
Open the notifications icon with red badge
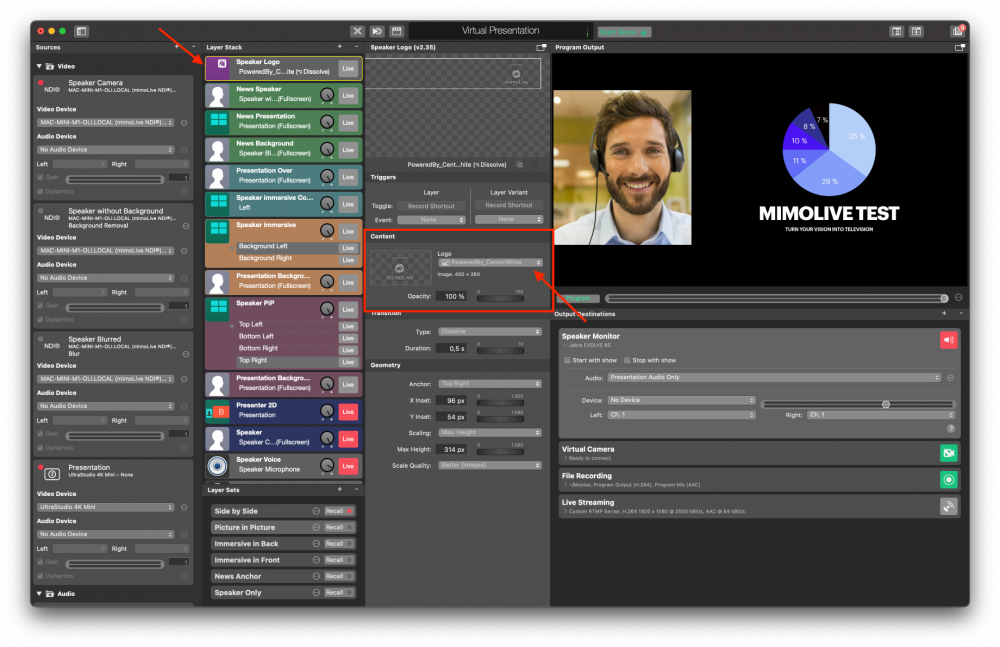click(957, 31)
